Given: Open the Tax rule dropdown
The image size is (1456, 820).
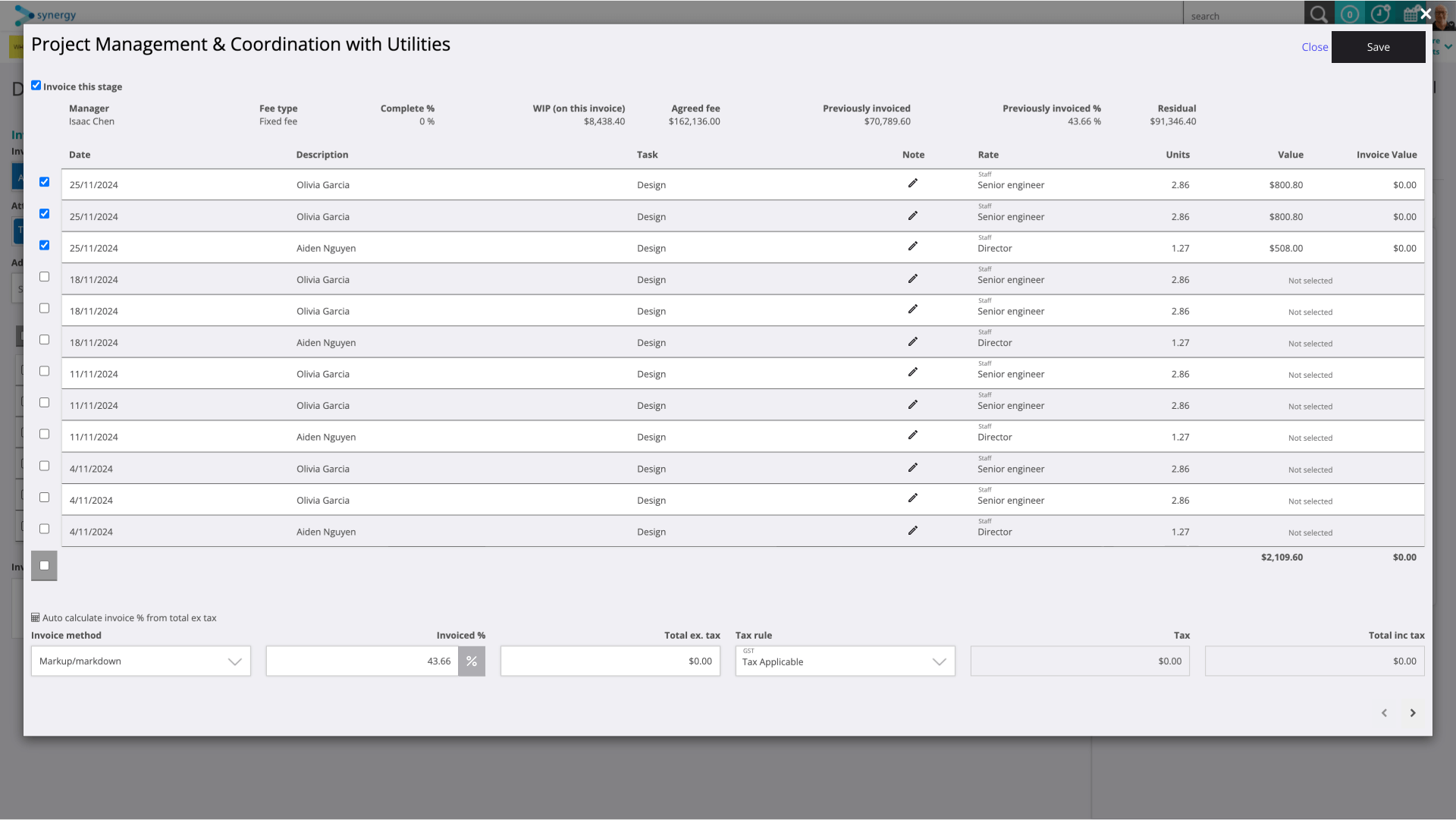Looking at the screenshot, I should click(x=845, y=661).
